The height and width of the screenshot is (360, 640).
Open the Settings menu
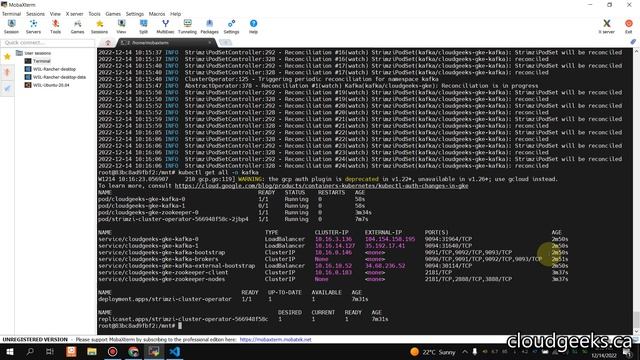(135, 14)
